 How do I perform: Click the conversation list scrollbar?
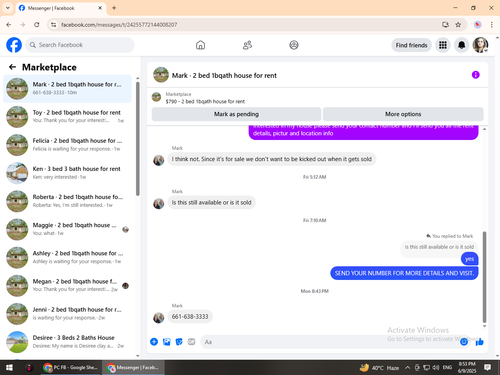(x=138, y=138)
